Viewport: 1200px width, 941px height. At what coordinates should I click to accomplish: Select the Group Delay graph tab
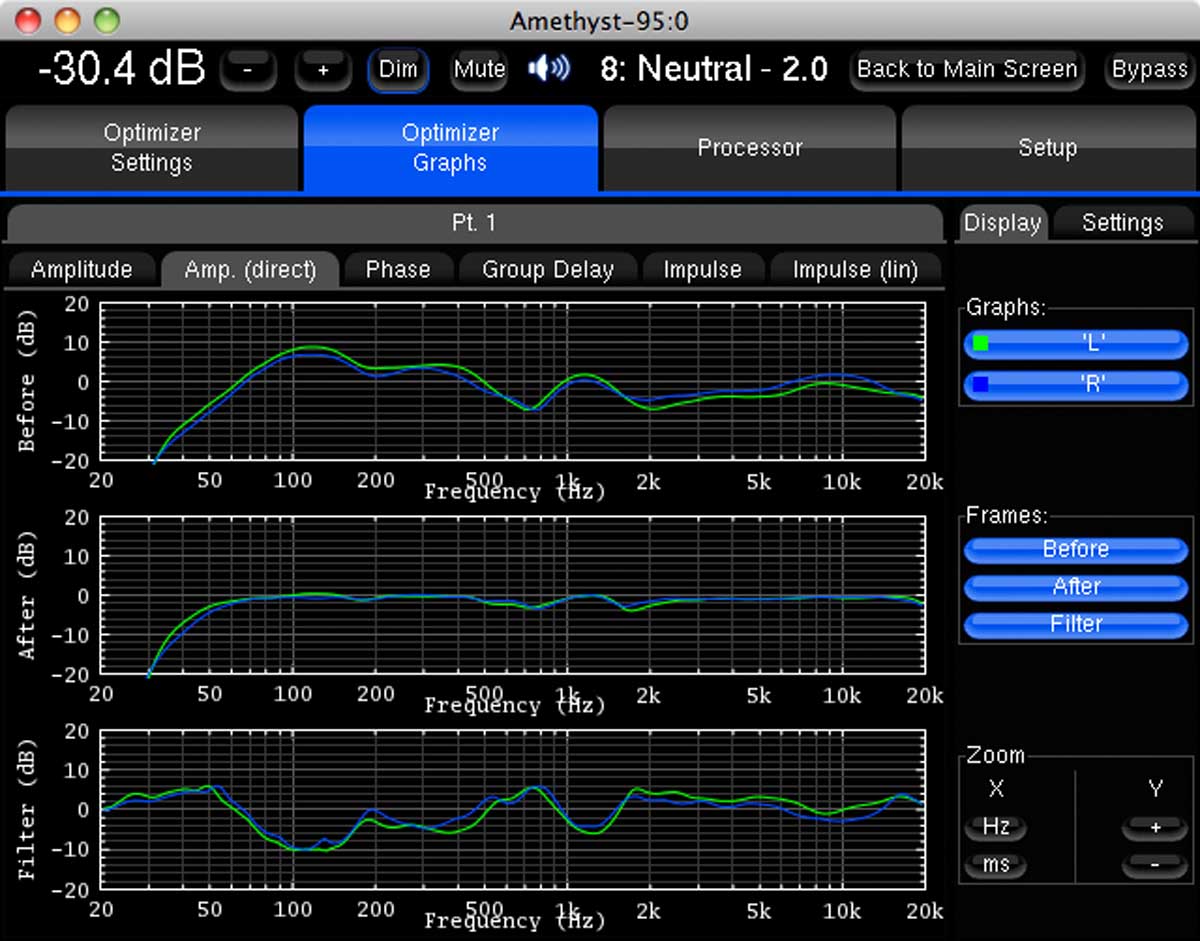click(x=547, y=270)
